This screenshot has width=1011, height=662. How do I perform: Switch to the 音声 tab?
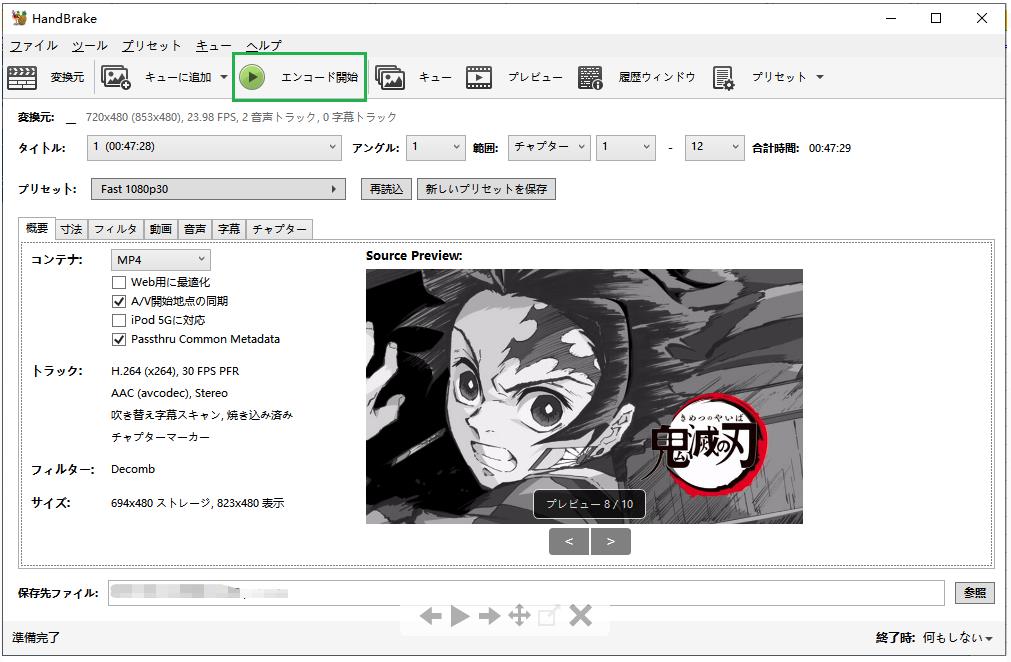click(195, 229)
